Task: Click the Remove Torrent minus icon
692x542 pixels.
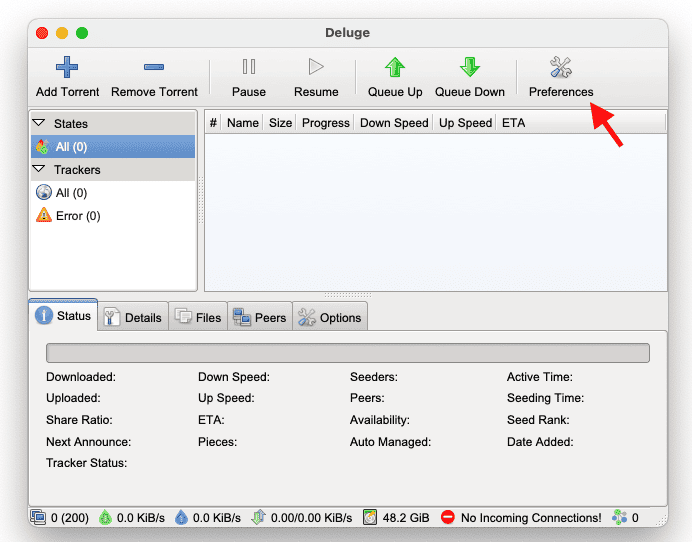Action: pos(154,67)
